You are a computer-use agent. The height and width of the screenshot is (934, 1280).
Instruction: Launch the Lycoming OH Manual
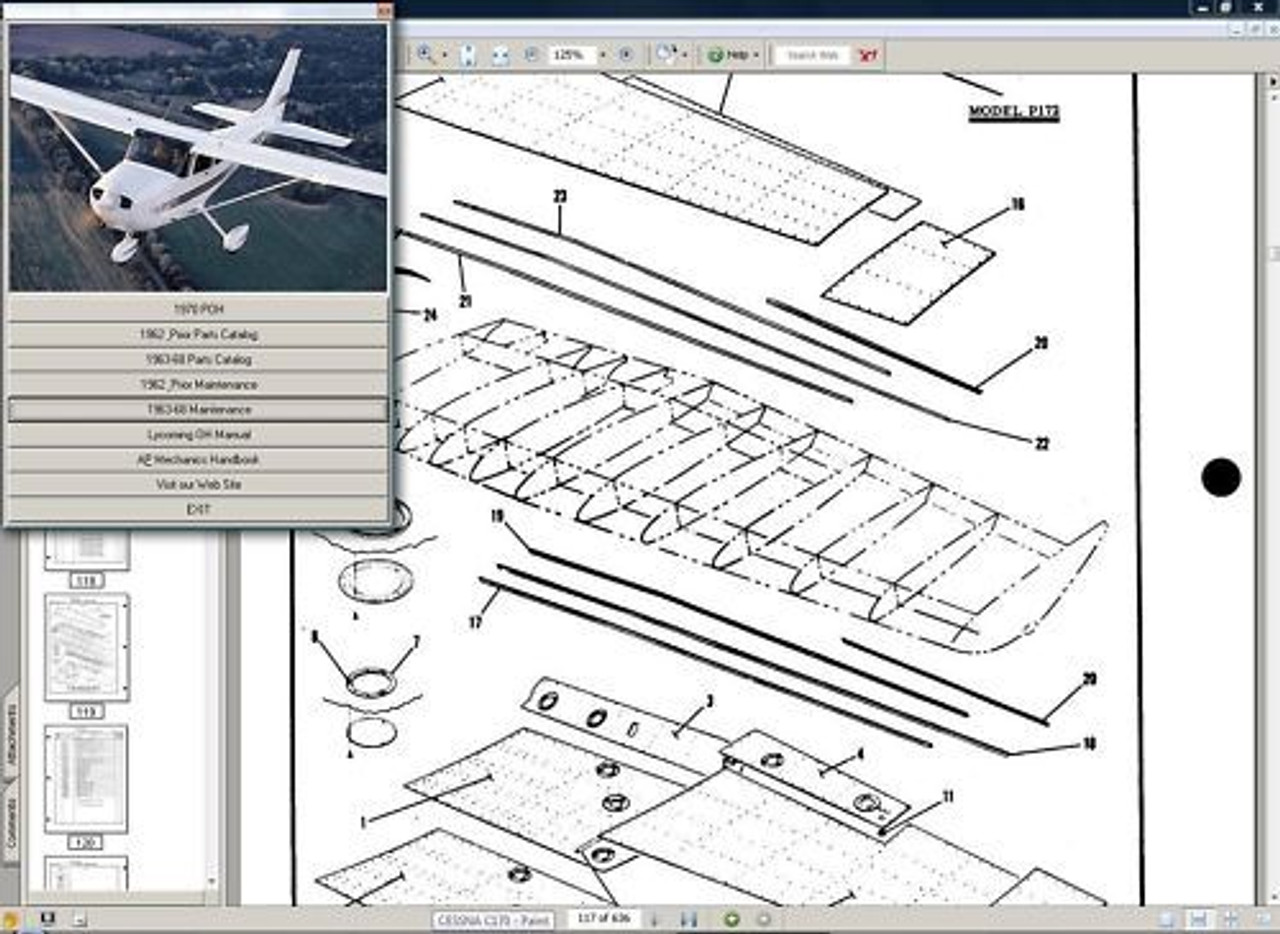tap(197, 435)
